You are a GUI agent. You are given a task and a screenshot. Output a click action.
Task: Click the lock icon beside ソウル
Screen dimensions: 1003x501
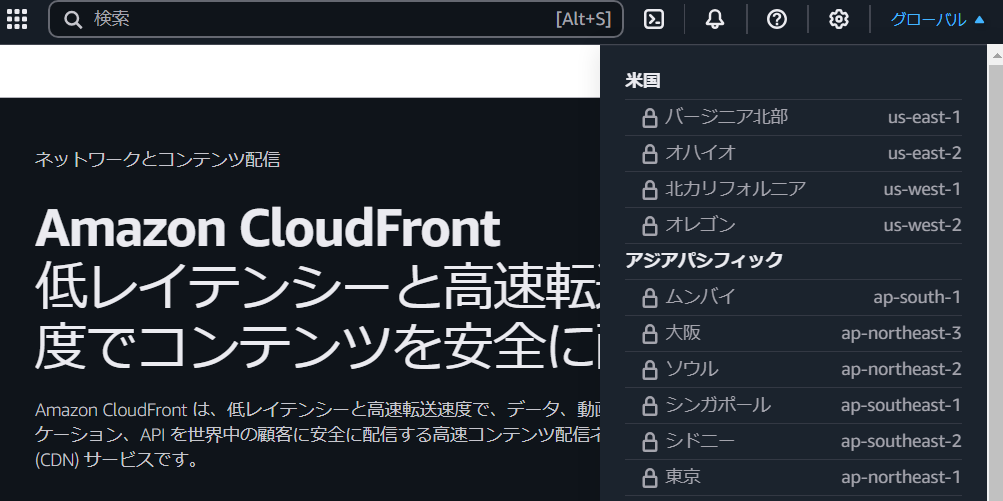(x=649, y=369)
